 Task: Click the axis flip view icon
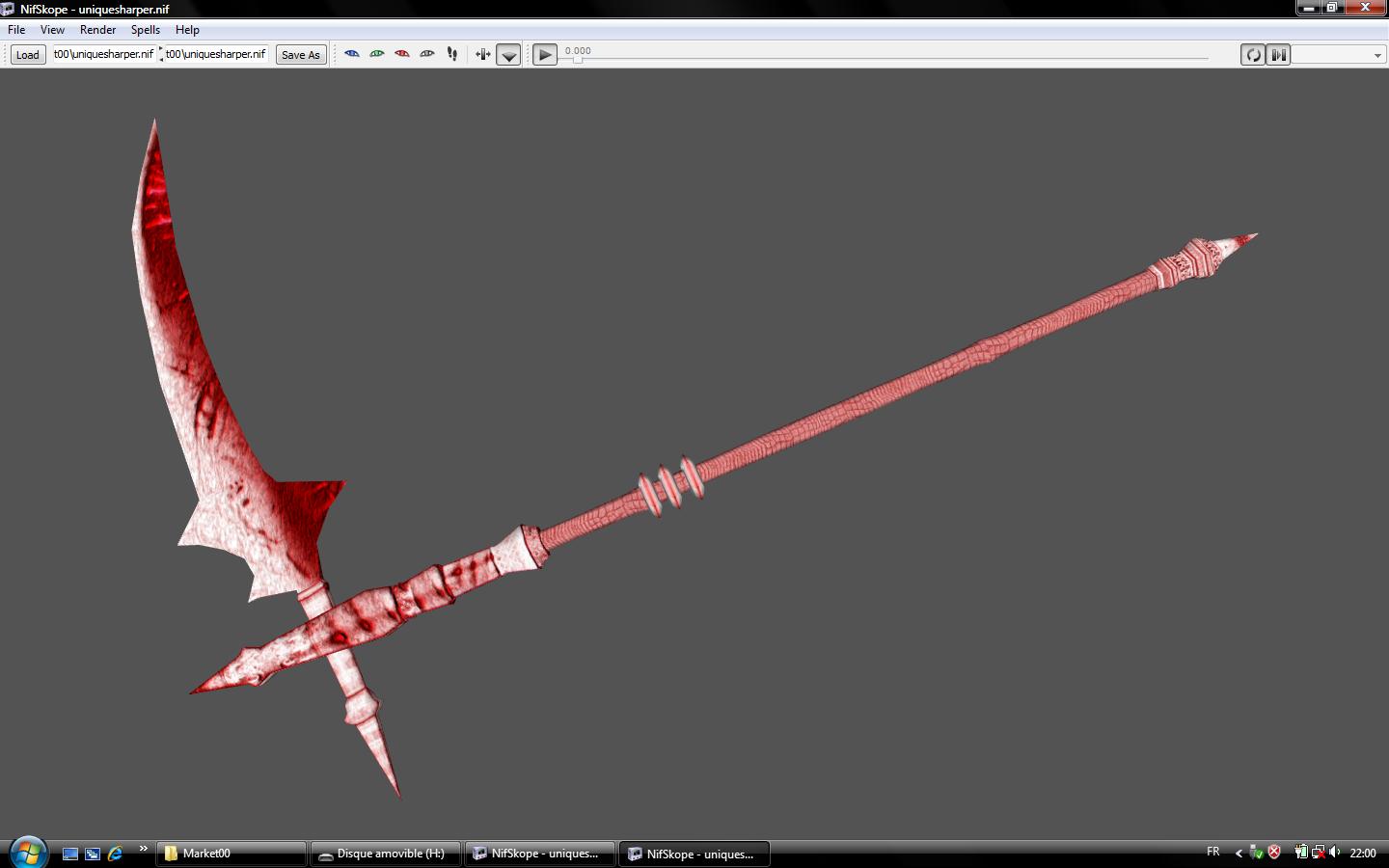483,54
